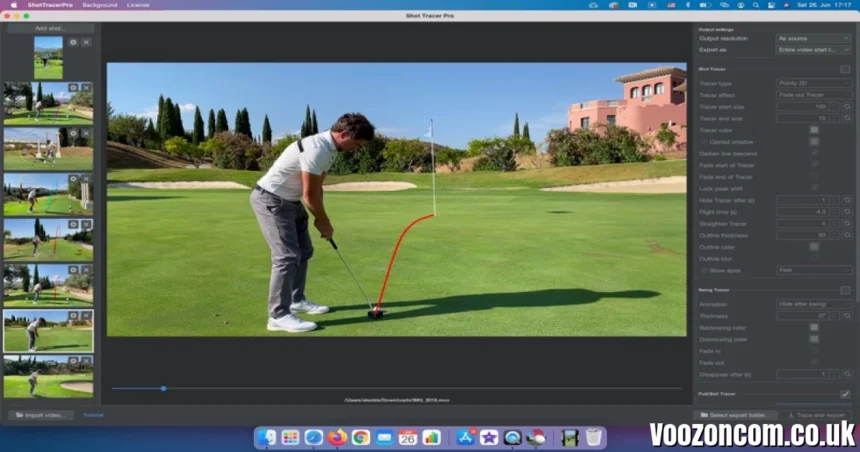This screenshot has height=452, width=860.
Task: Click the Import video button
Action: click(x=41, y=415)
